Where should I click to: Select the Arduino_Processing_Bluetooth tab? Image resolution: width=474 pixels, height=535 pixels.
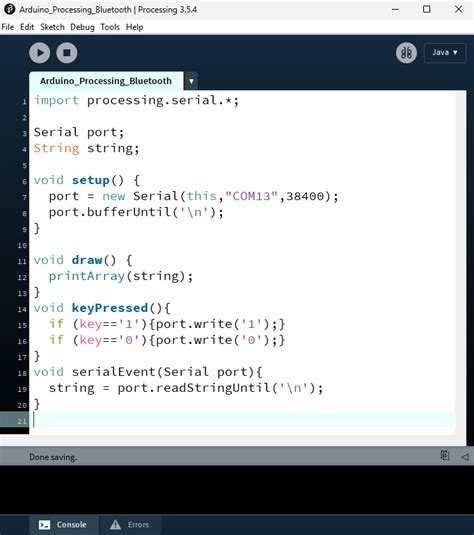106,81
